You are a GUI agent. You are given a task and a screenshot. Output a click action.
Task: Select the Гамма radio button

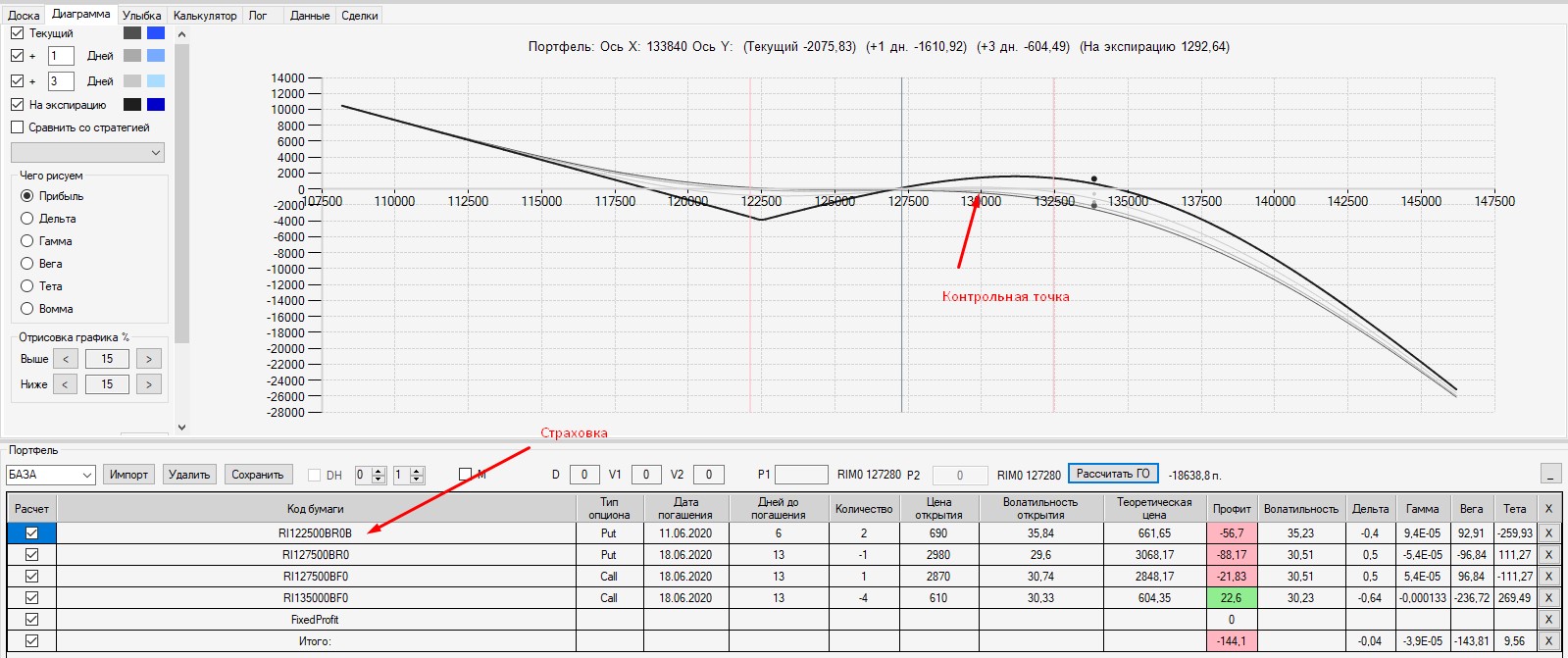pyautogui.click(x=27, y=241)
